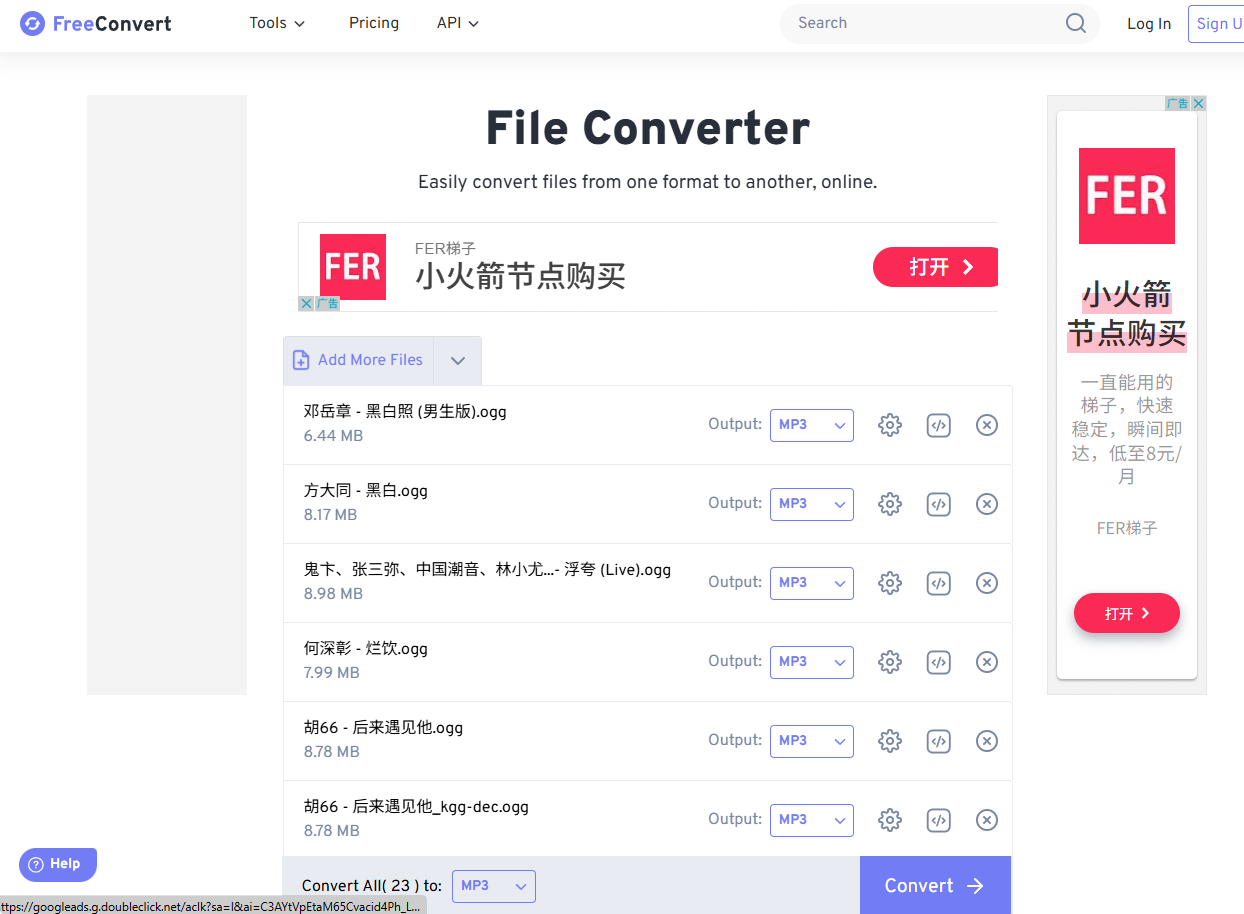This screenshot has width=1244, height=914.
Task: Open the Pricing page
Action: 374,23
